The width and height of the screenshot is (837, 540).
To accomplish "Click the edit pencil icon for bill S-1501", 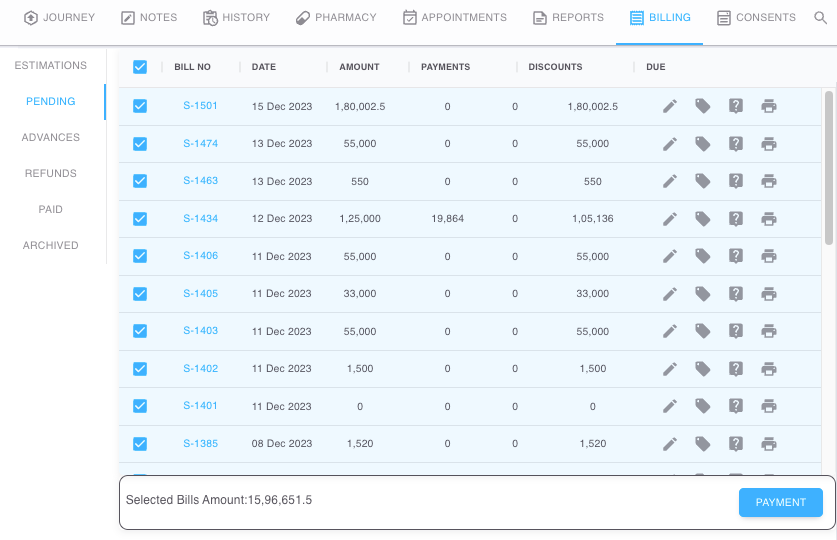I will [670, 106].
